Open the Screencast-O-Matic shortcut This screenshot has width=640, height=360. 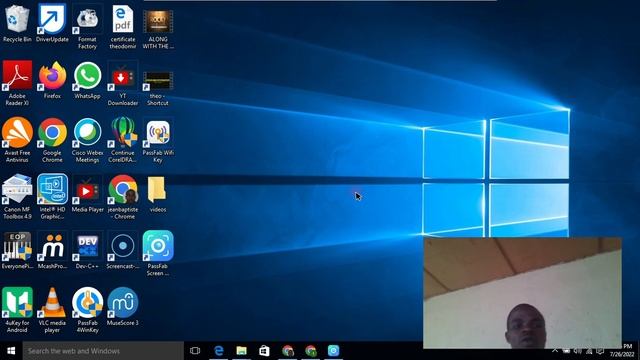click(122, 250)
